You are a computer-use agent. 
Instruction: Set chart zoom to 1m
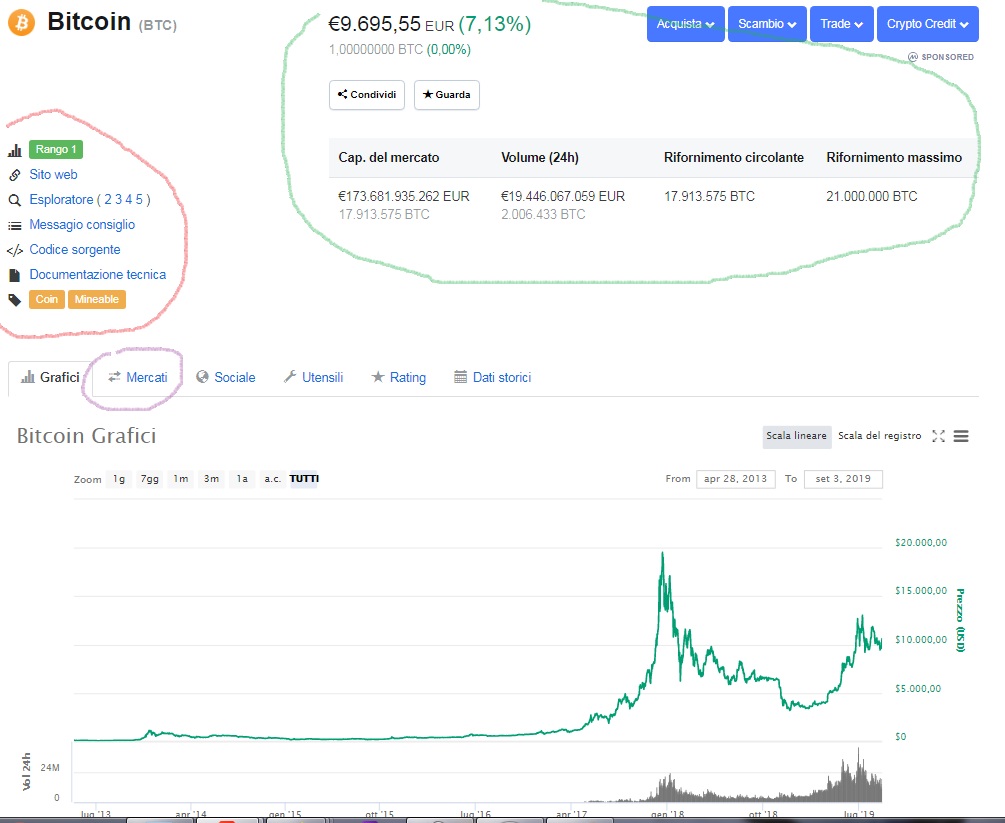click(181, 479)
